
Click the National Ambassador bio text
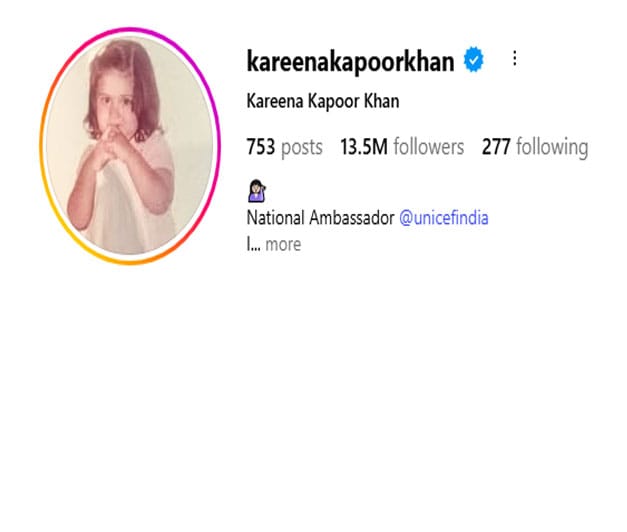tap(320, 218)
